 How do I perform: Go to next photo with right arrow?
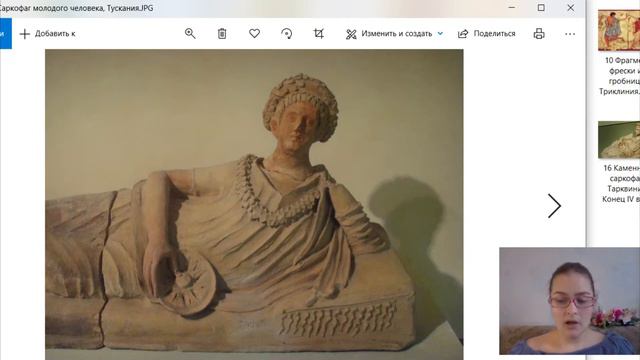click(x=554, y=206)
